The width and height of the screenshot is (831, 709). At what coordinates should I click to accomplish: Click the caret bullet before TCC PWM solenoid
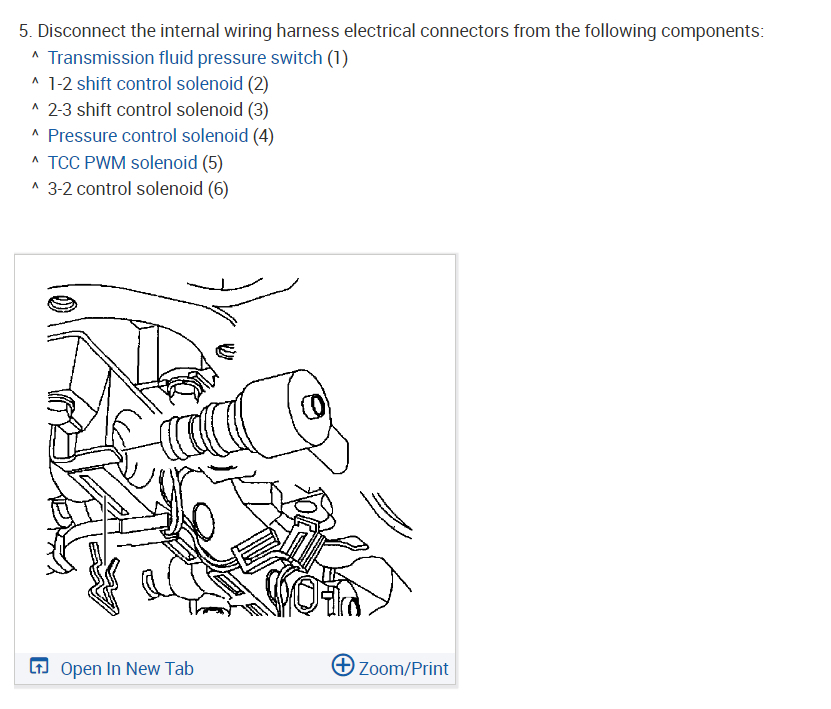[35, 160]
